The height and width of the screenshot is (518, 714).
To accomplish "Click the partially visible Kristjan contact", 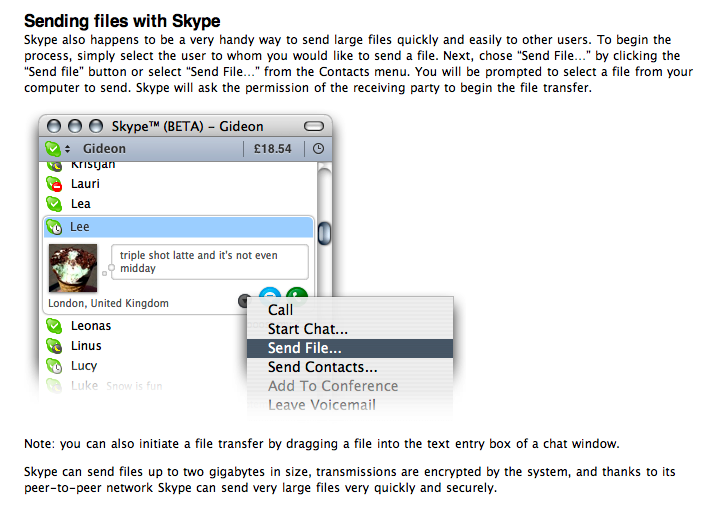I will 93,165.
